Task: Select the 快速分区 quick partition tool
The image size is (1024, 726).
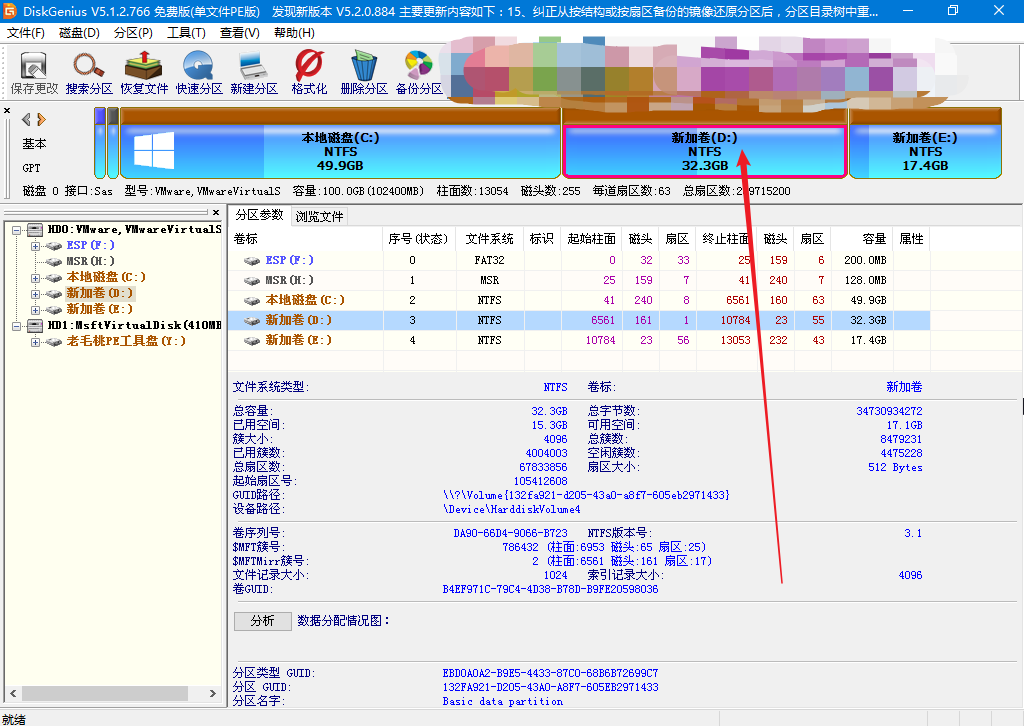Action: coord(199,72)
